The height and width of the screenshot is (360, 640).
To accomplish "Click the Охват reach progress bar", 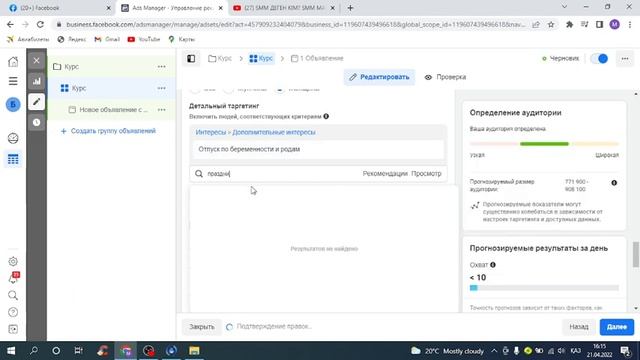I will pos(544,288).
